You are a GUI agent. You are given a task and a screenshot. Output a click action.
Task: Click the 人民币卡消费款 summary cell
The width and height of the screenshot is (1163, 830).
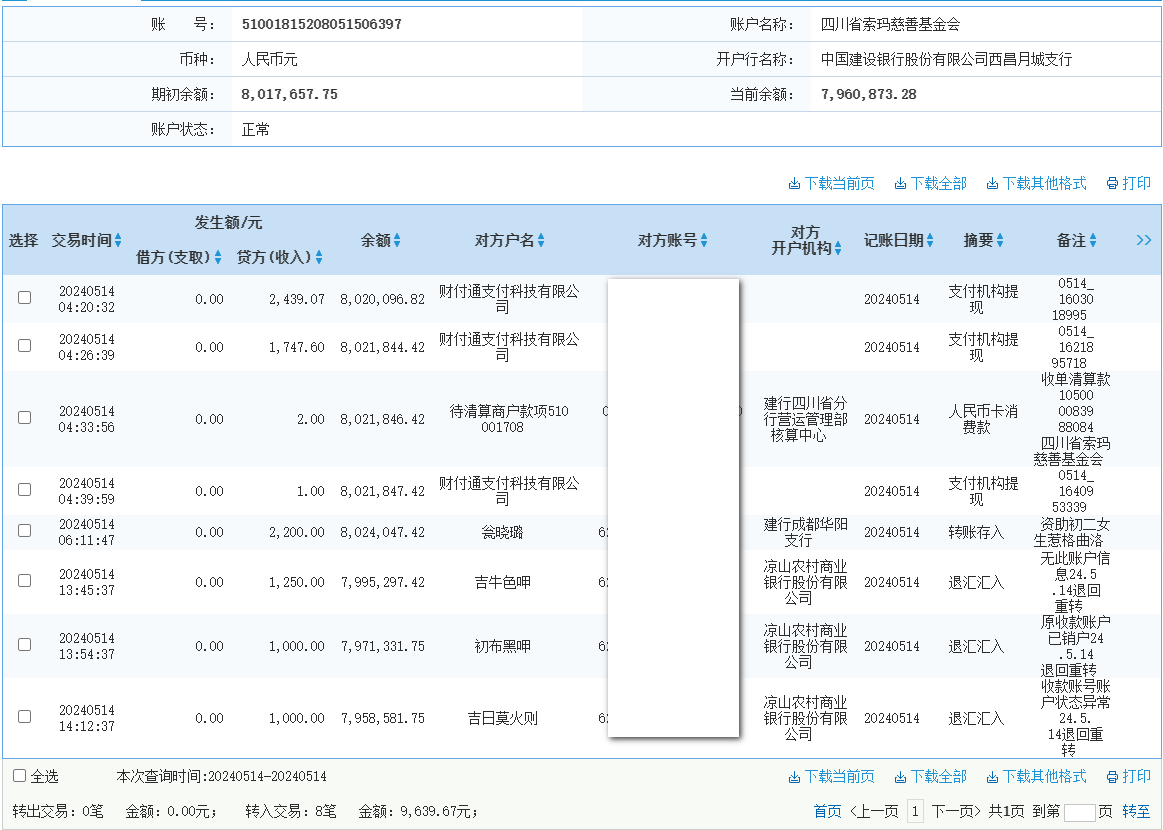[983, 419]
